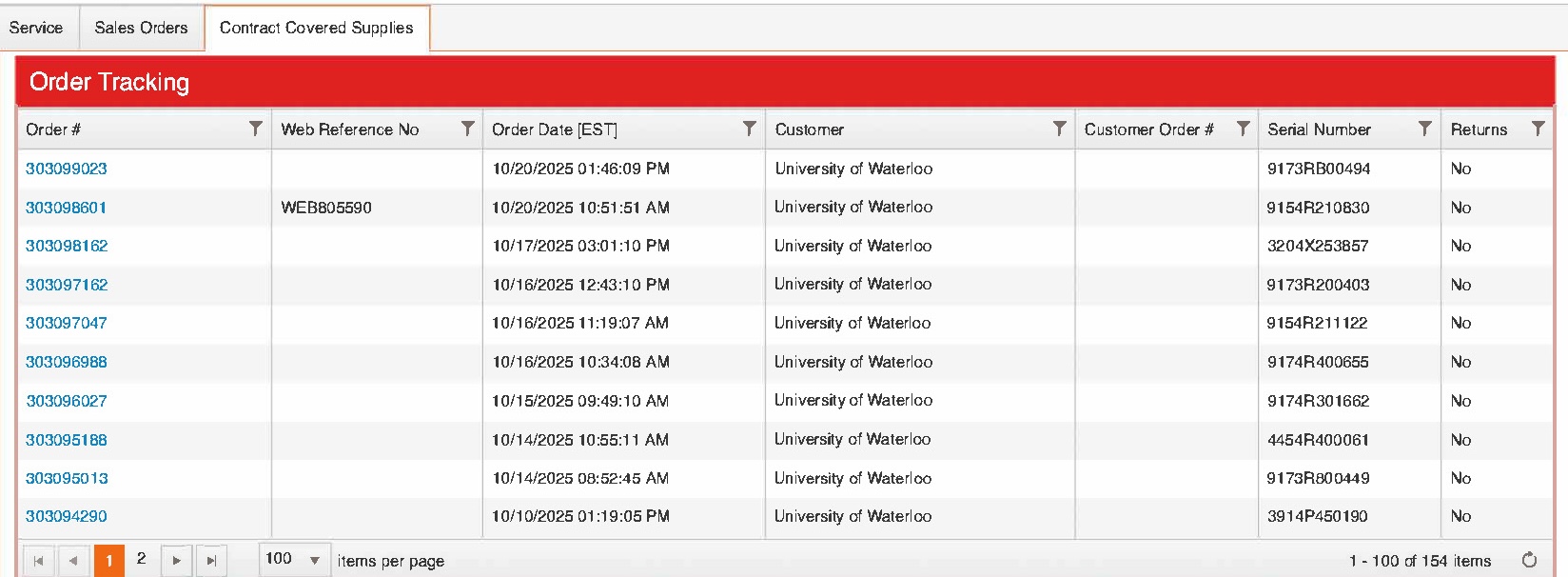Switch to the Service tab
The height and width of the screenshot is (577, 1568).
[x=36, y=28]
